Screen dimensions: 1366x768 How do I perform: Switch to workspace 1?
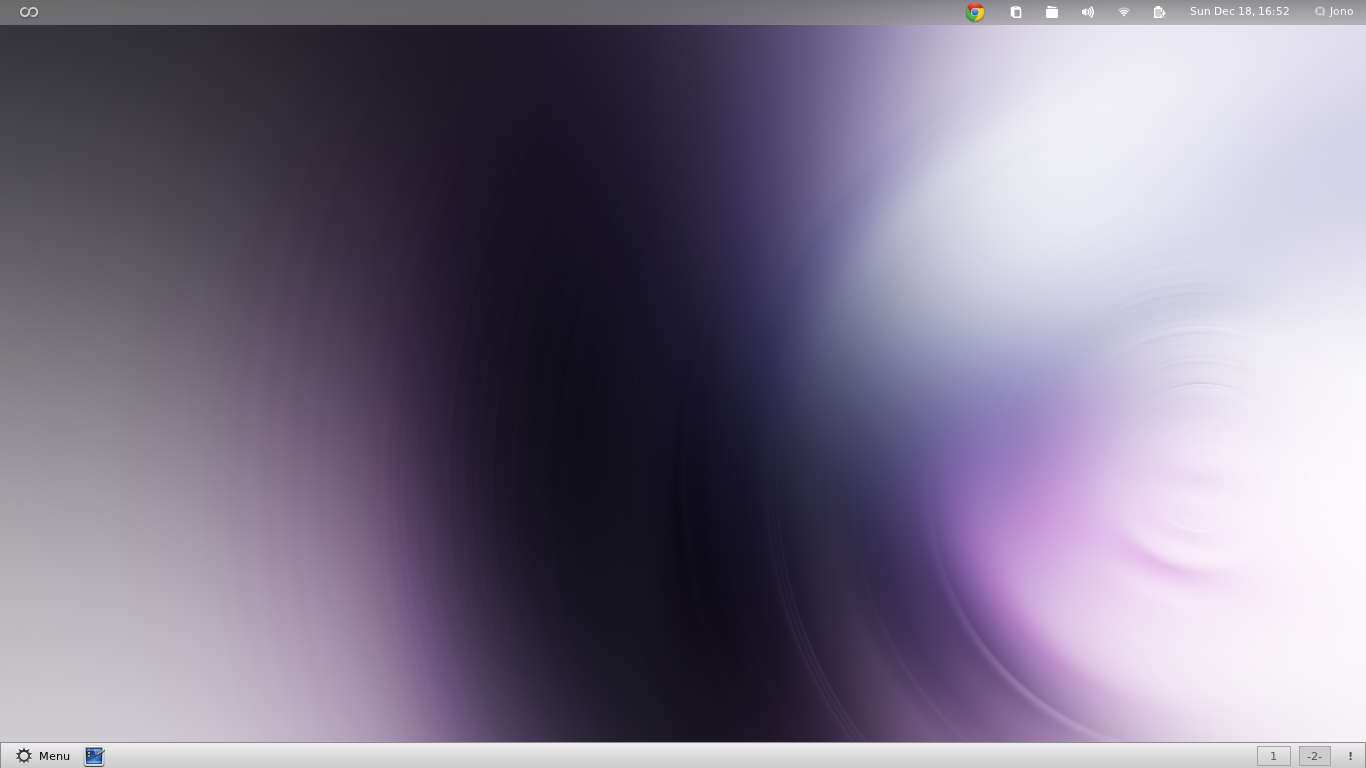coord(1273,756)
